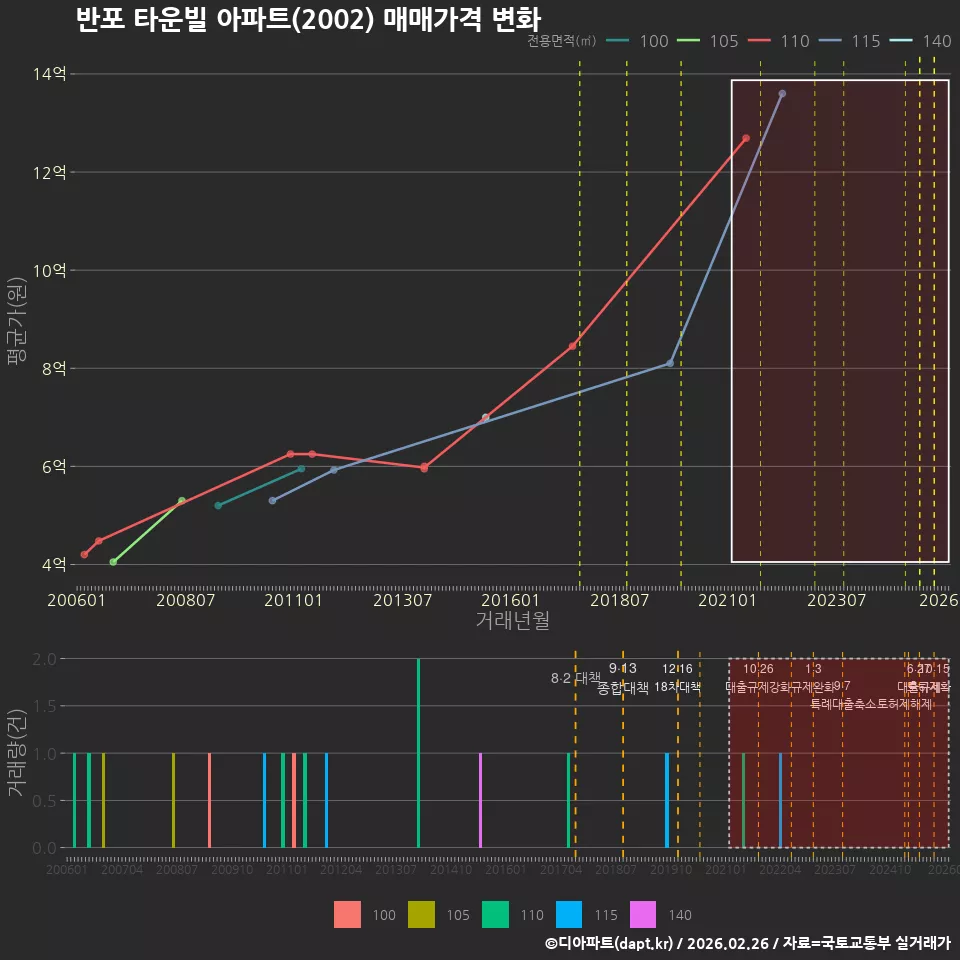Click the 115 series point near 8억
This screenshot has height=960, width=960.
pyautogui.click(x=670, y=363)
